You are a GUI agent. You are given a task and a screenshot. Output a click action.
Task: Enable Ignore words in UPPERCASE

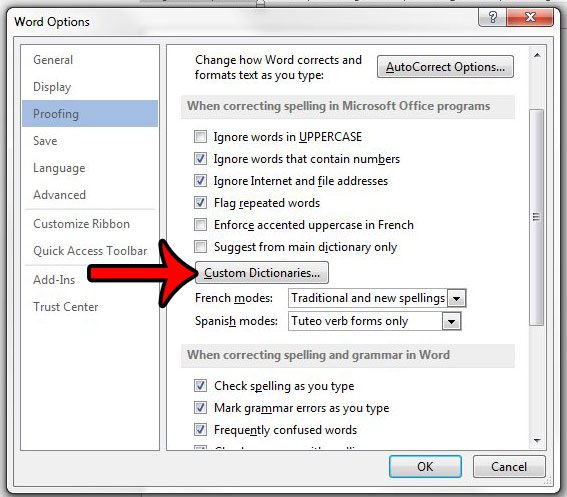(x=200, y=137)
